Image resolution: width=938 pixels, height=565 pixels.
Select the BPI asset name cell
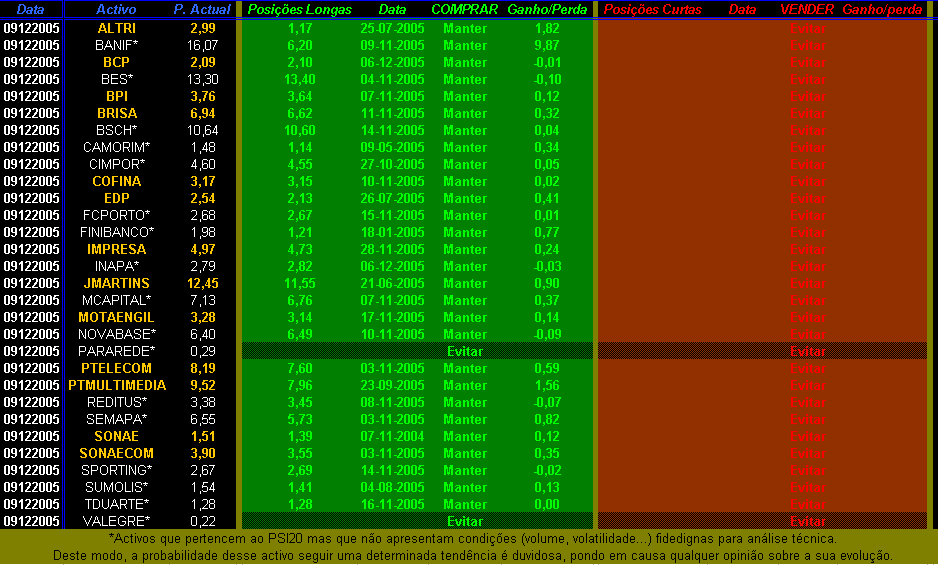point(117,96)
